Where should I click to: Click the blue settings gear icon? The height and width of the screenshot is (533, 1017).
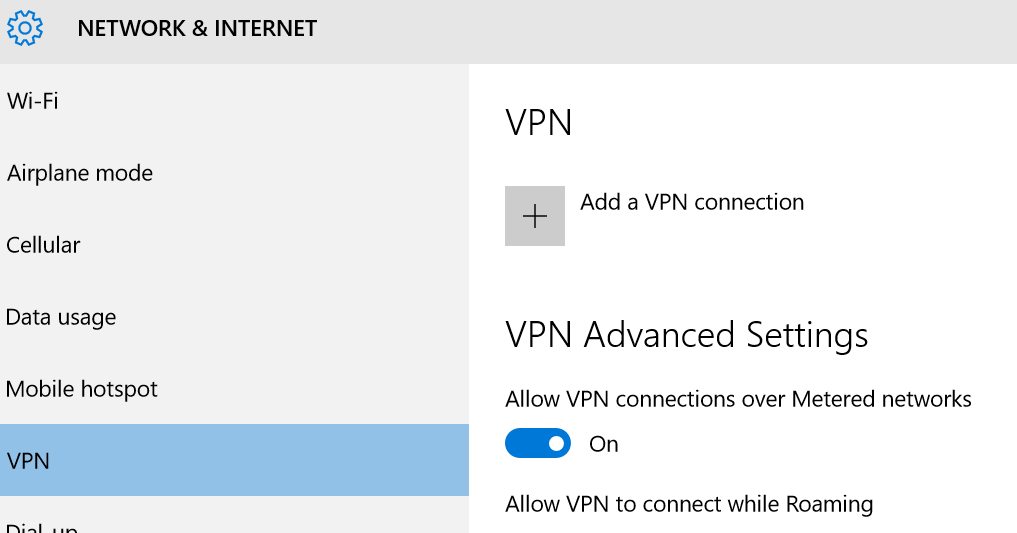(x=25, y=28)
